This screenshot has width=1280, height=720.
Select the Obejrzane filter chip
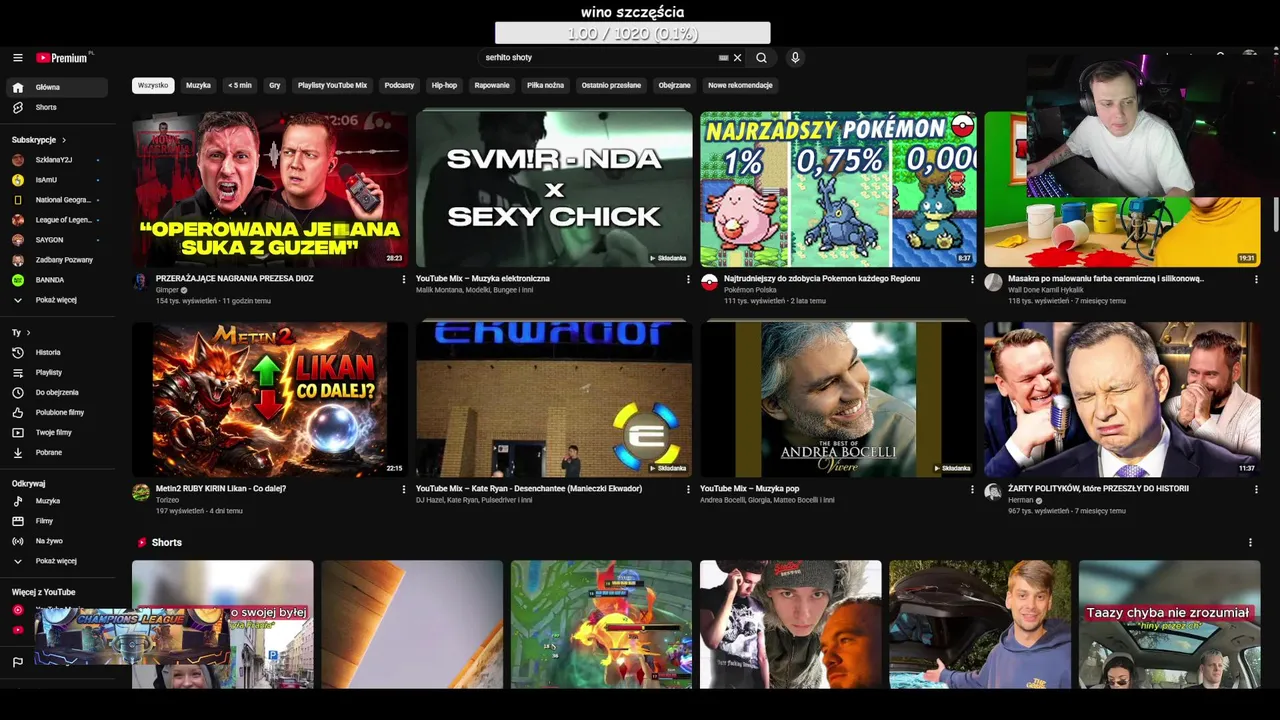point(674,85)
